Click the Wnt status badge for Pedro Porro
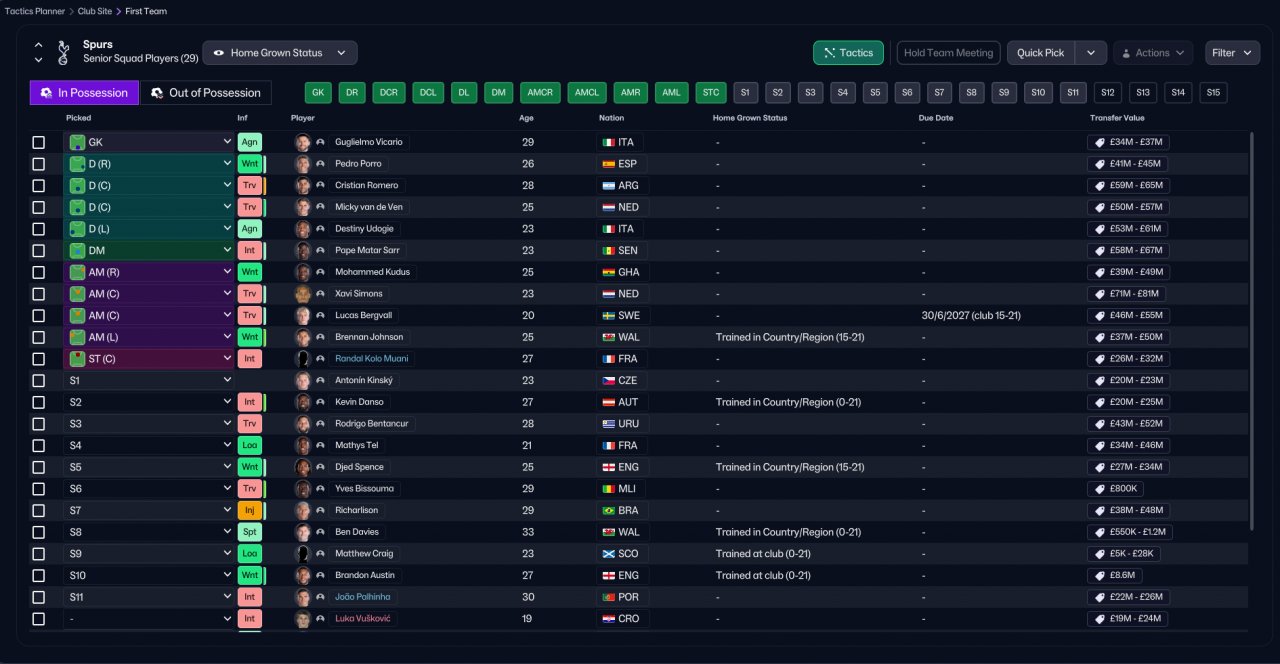Image resolution: width=1280 pixels, height=664 pixels. pos(250,164)
